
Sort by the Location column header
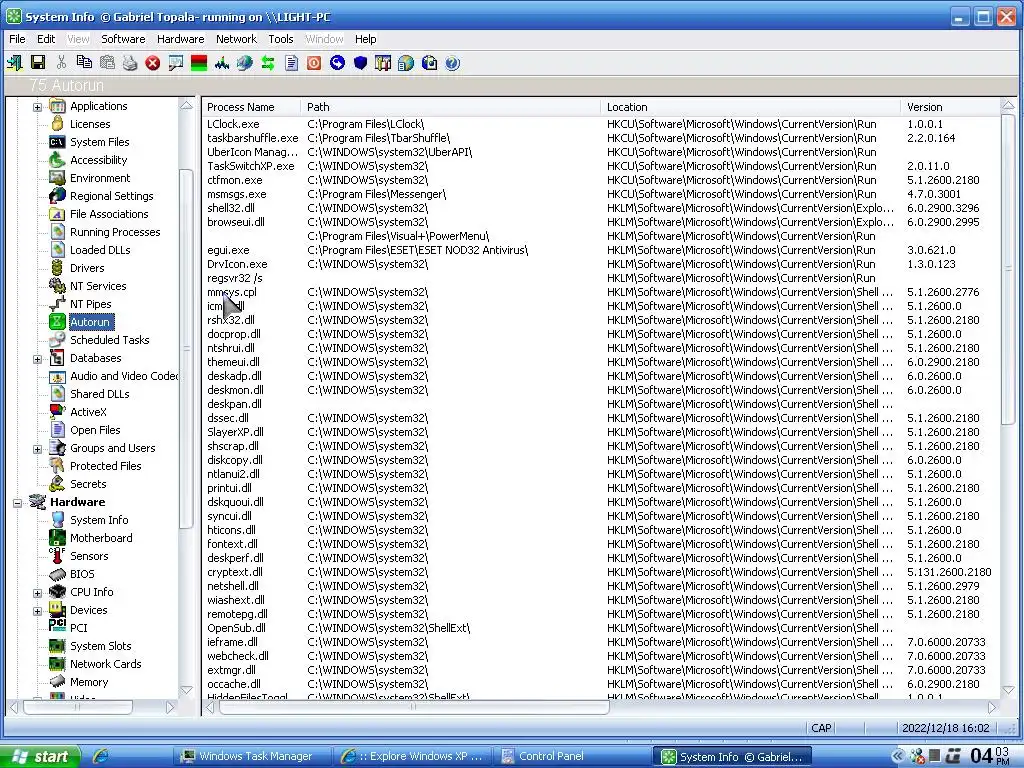pyautogui.click(x=750, y=107)
